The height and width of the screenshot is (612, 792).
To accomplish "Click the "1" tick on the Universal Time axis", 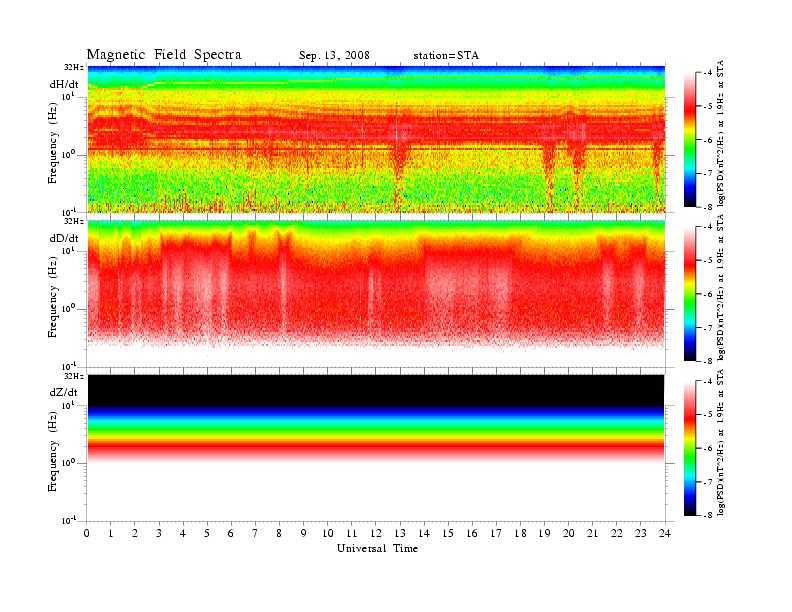I will click(x=111, y=533).
